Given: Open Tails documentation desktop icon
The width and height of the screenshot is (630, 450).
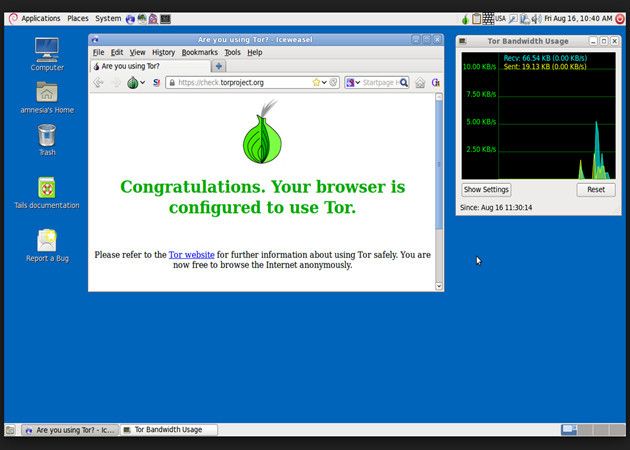Looking at the screenshot, I should tap(47, 188).
